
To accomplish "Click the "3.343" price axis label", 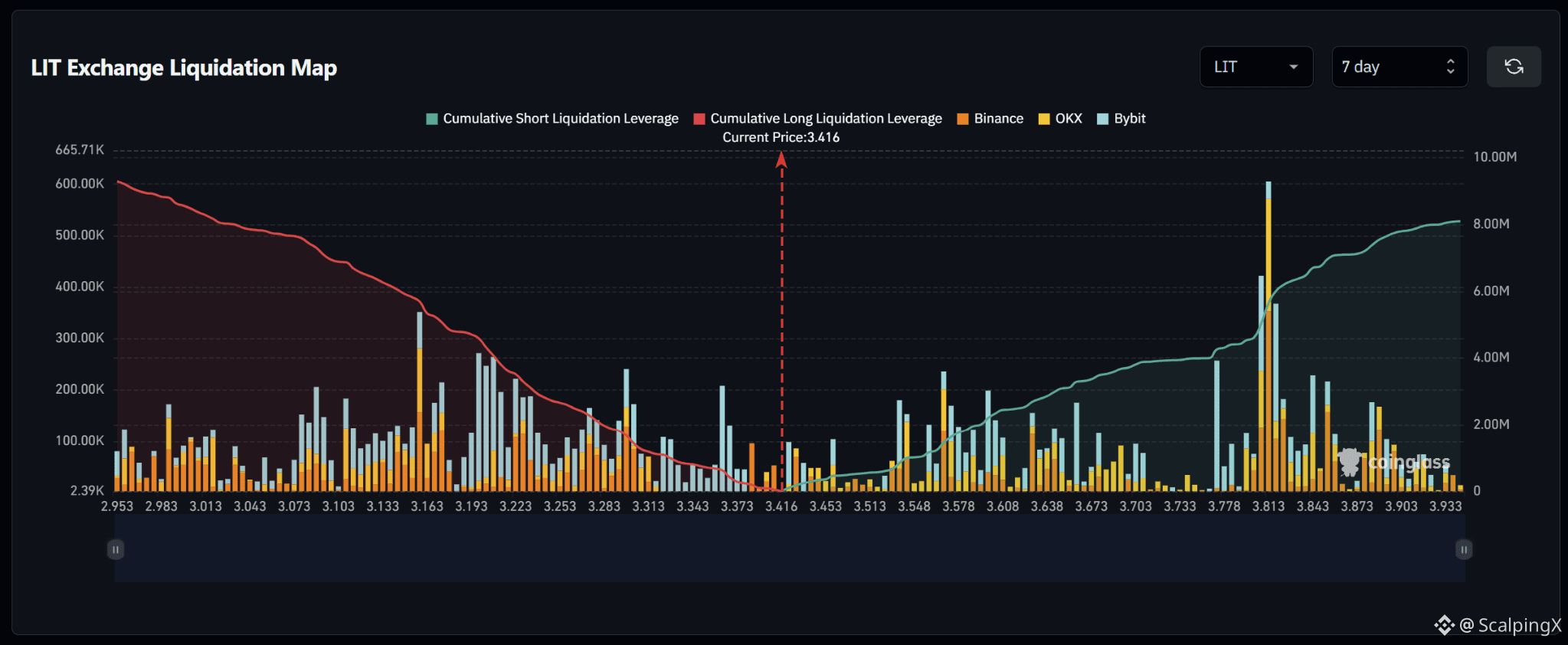I will tap(693, 506).
